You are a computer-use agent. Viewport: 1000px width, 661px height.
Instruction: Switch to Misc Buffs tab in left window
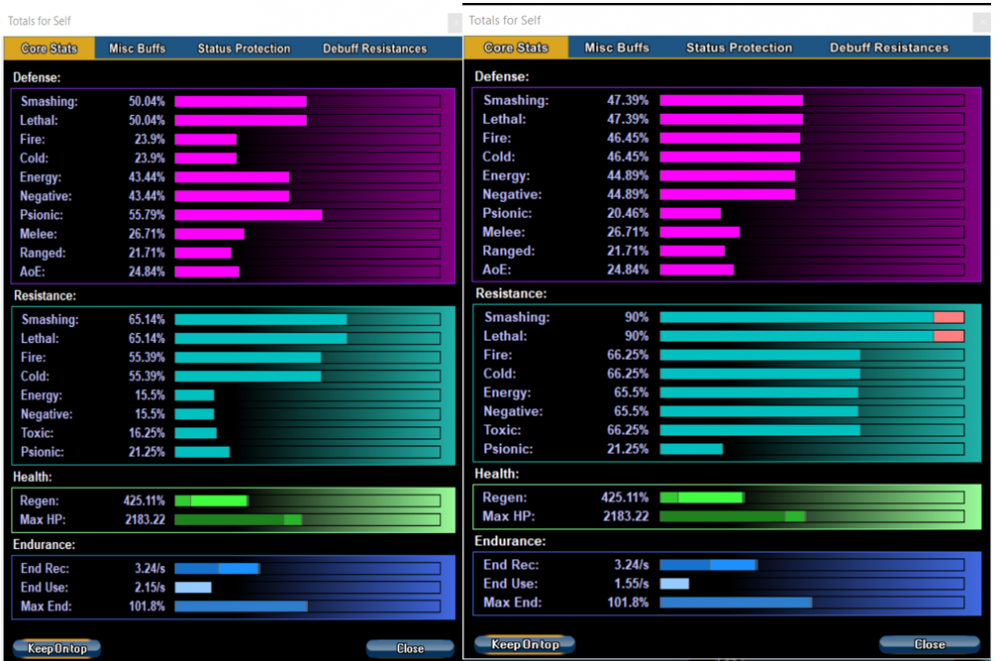click(138, 48)
